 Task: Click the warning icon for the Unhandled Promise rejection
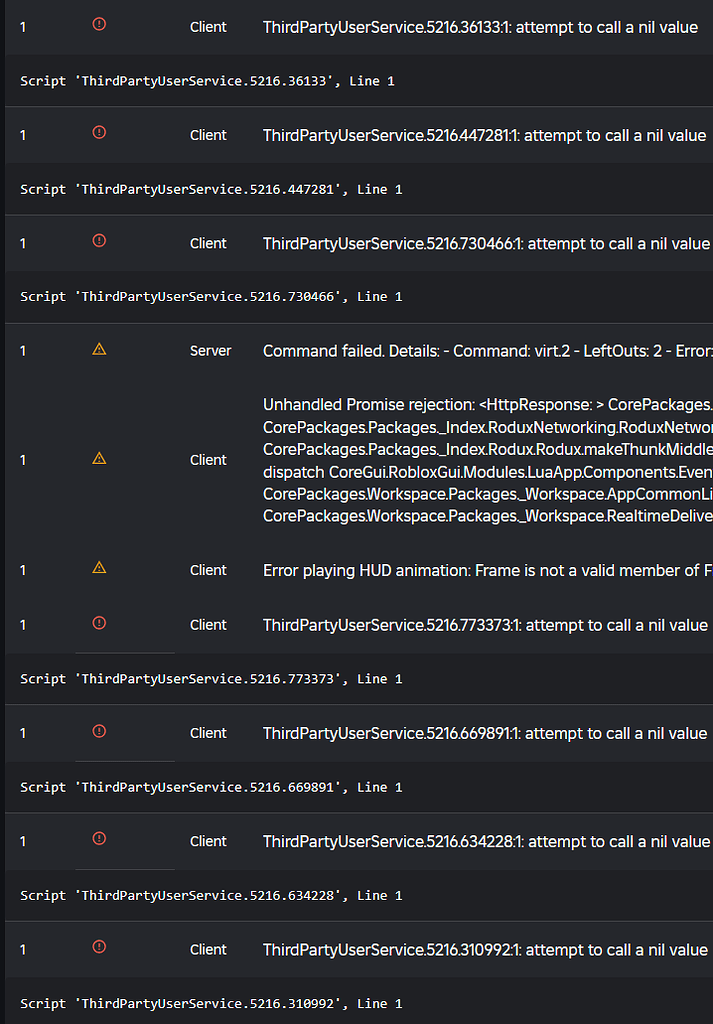pyautogui.click(x=99, y=458)
